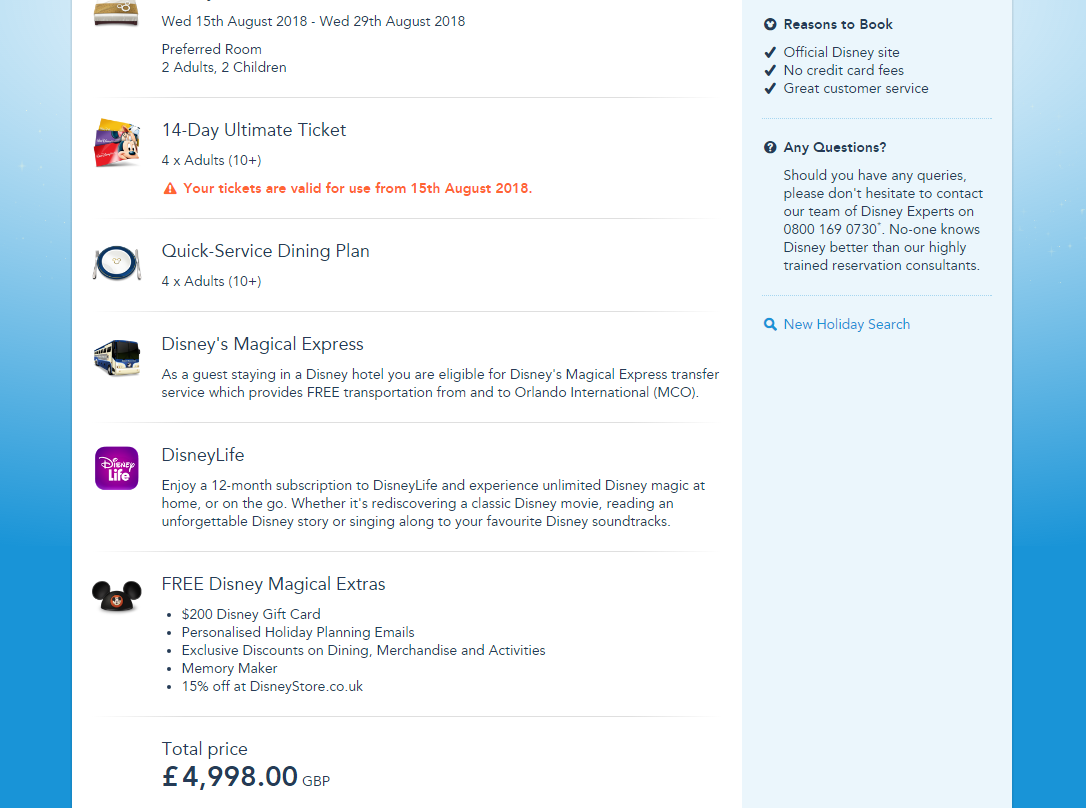Click the No credit card fees checkmark
The width and height of the screenshot is (1086, 808).
click(770, 70)
